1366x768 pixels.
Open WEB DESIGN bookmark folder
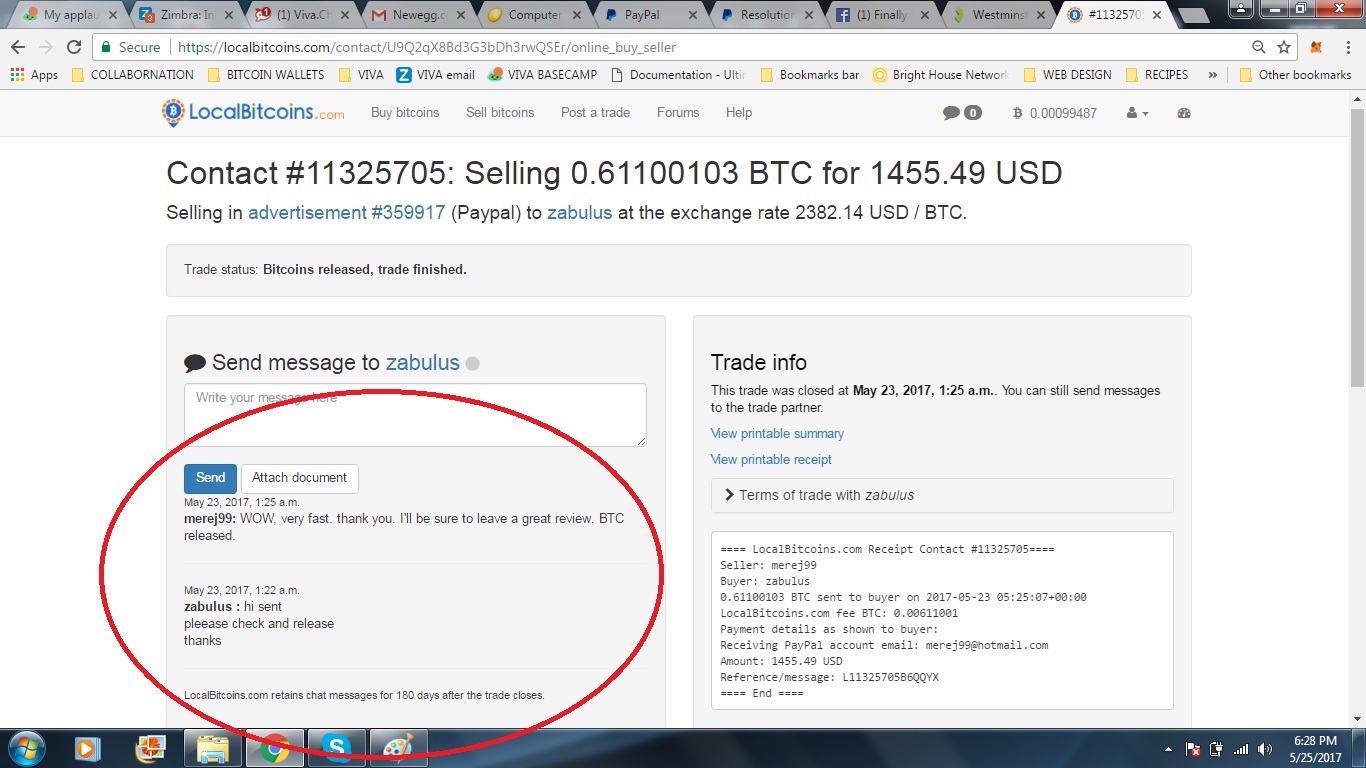tap(1068, 75)
